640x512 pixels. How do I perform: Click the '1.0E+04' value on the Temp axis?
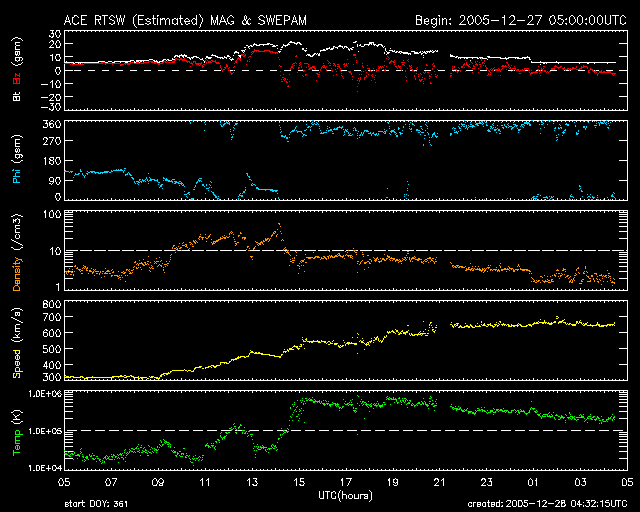[x=45, y=468]
